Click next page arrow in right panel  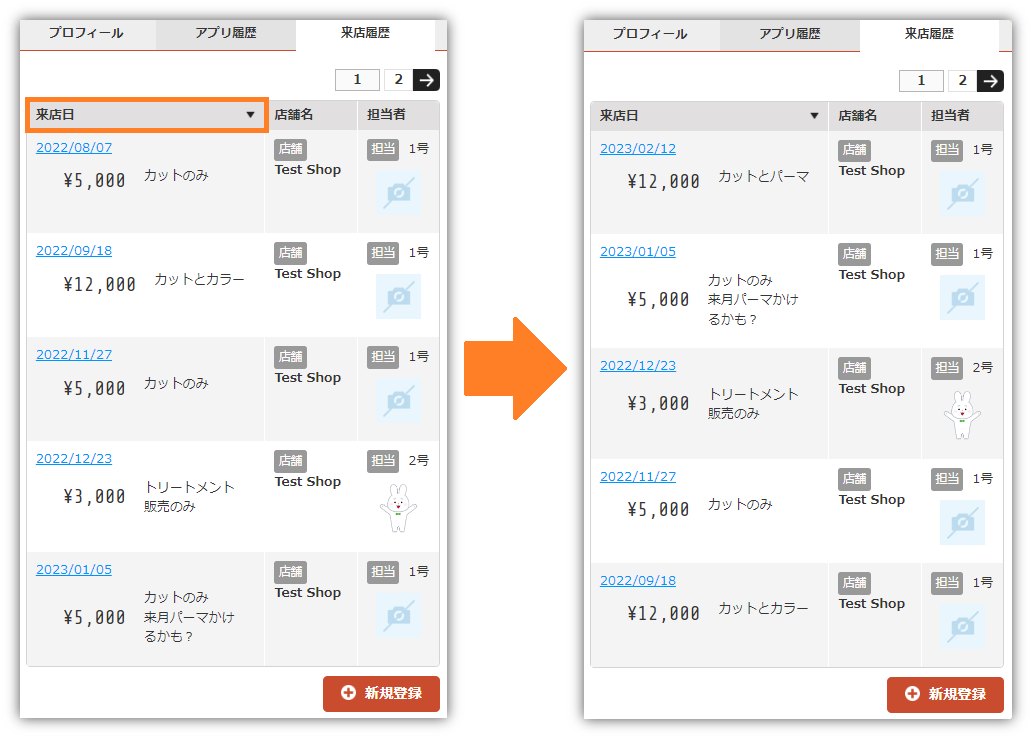click(x=990, y=81)
